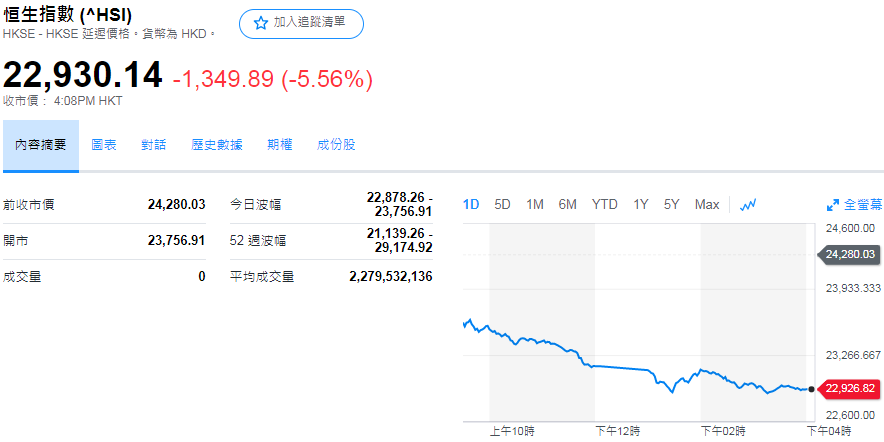Open the chart type indicator icon
The image size is (884, 442).
click(x=748, y=205)
